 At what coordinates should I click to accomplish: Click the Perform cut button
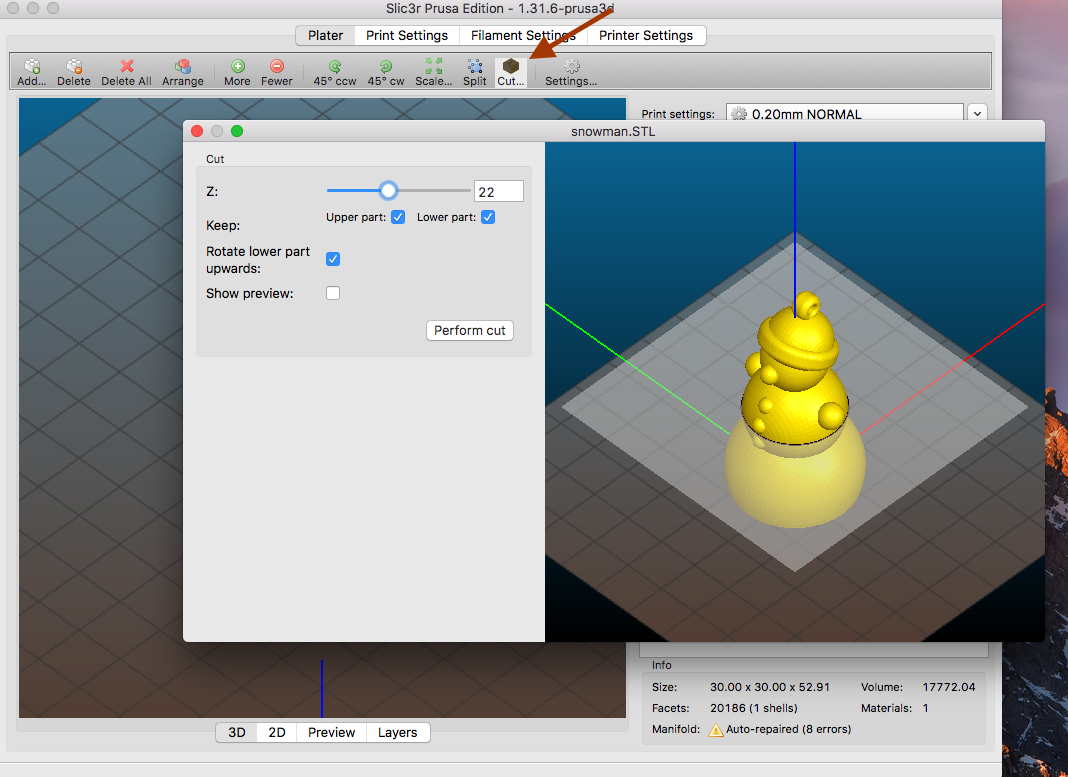[469, 330]
